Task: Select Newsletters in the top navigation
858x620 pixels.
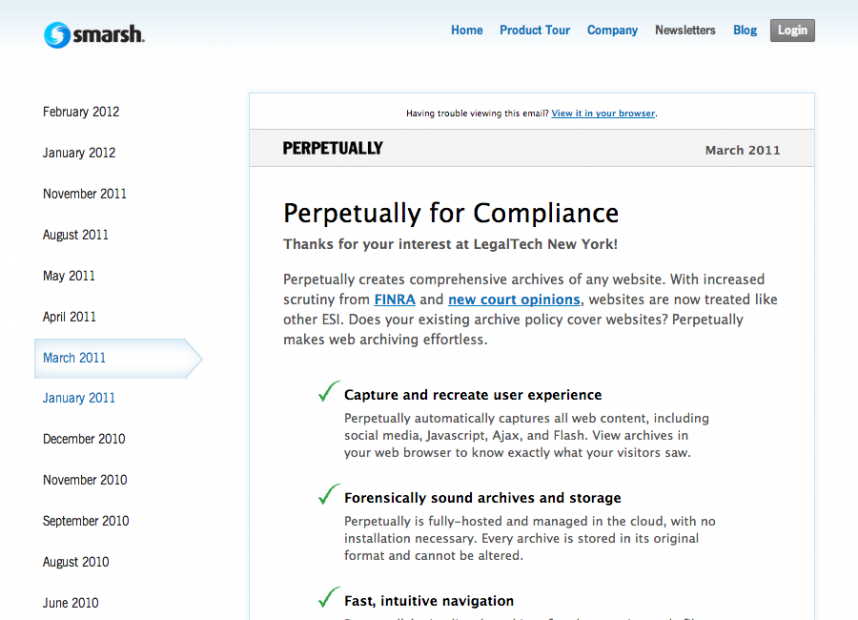Action: (x=685, y=30)
